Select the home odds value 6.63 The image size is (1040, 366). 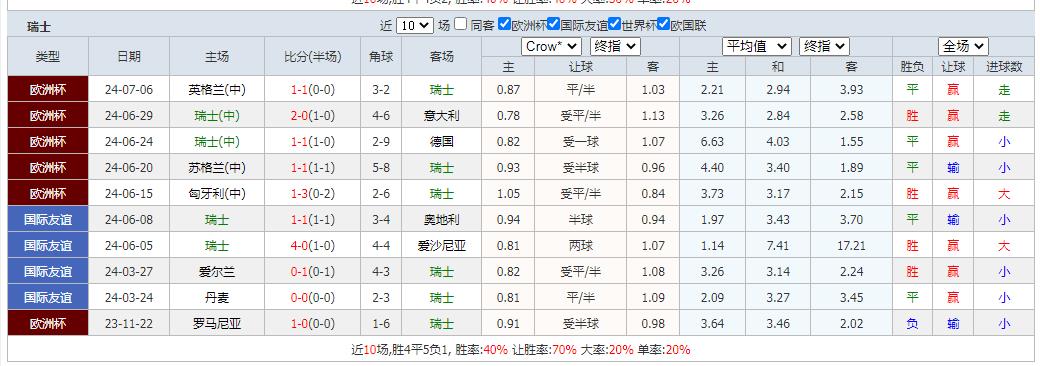coord(712,141)
